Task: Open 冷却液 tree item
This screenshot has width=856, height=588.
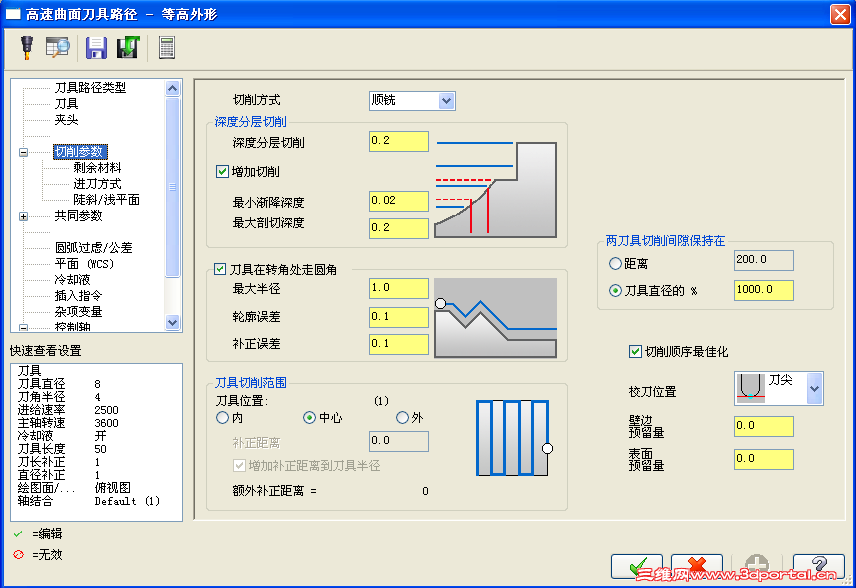Action: click(72, 280)
